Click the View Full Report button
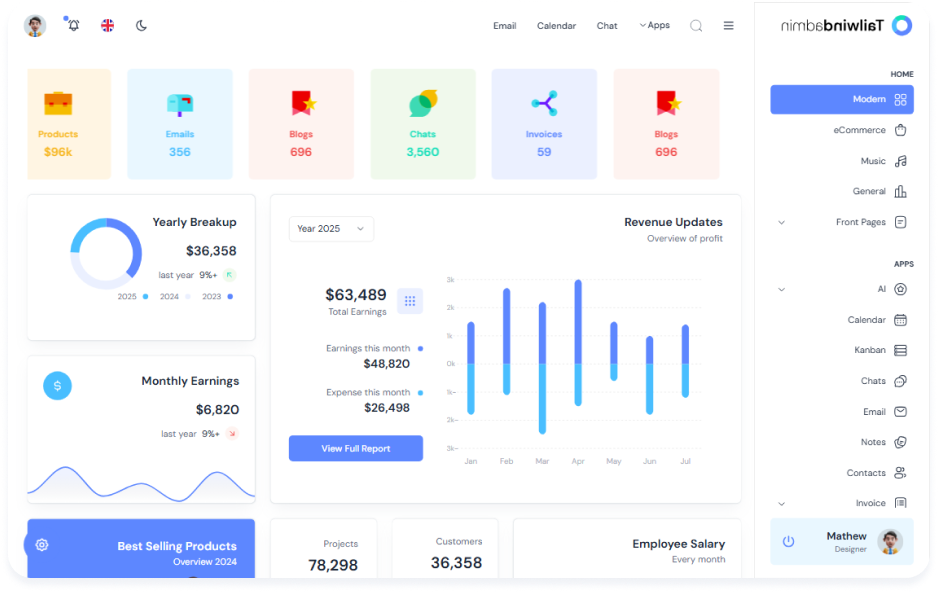 (355, 449)
